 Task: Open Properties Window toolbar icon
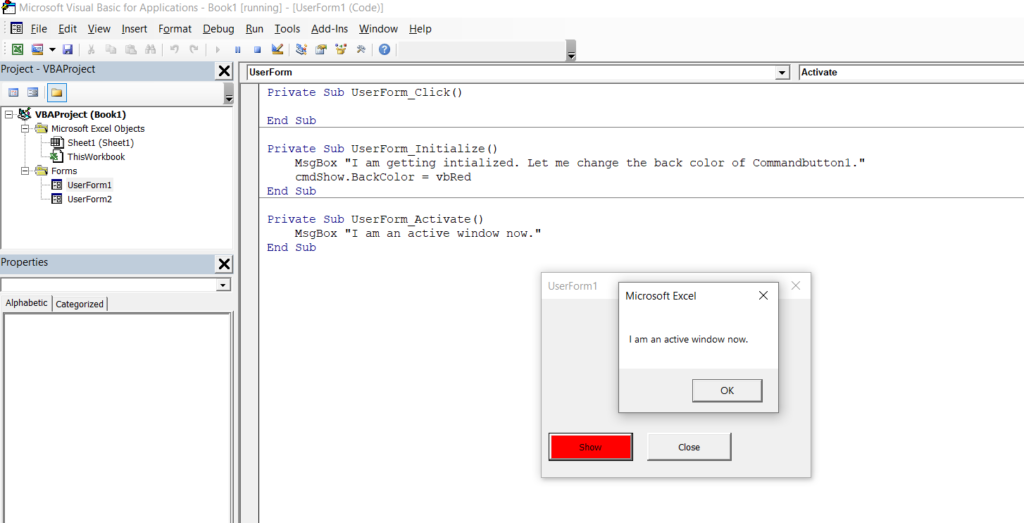[x=321, y=50]
